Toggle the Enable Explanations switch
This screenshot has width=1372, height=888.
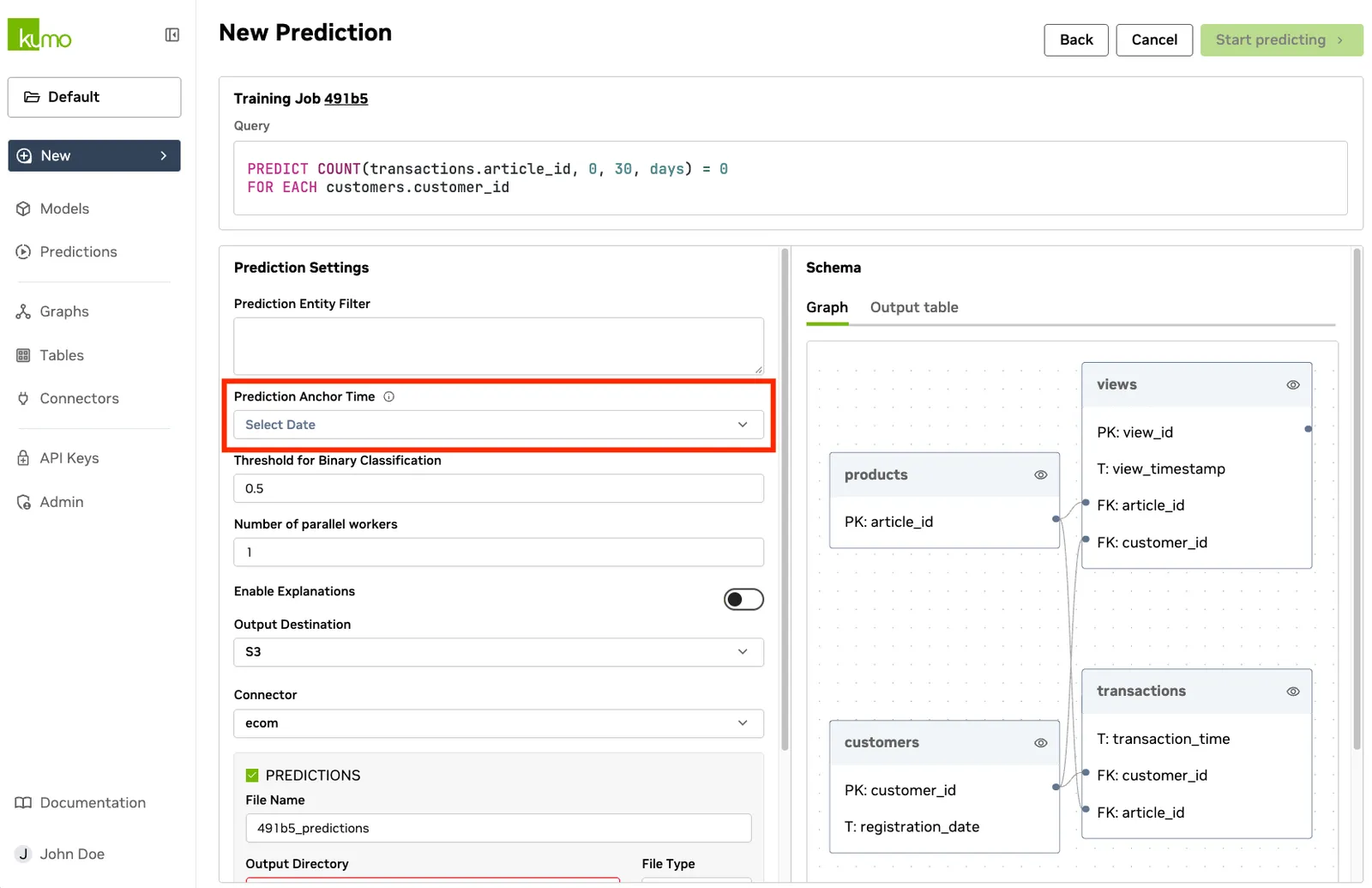pos(743,599)
